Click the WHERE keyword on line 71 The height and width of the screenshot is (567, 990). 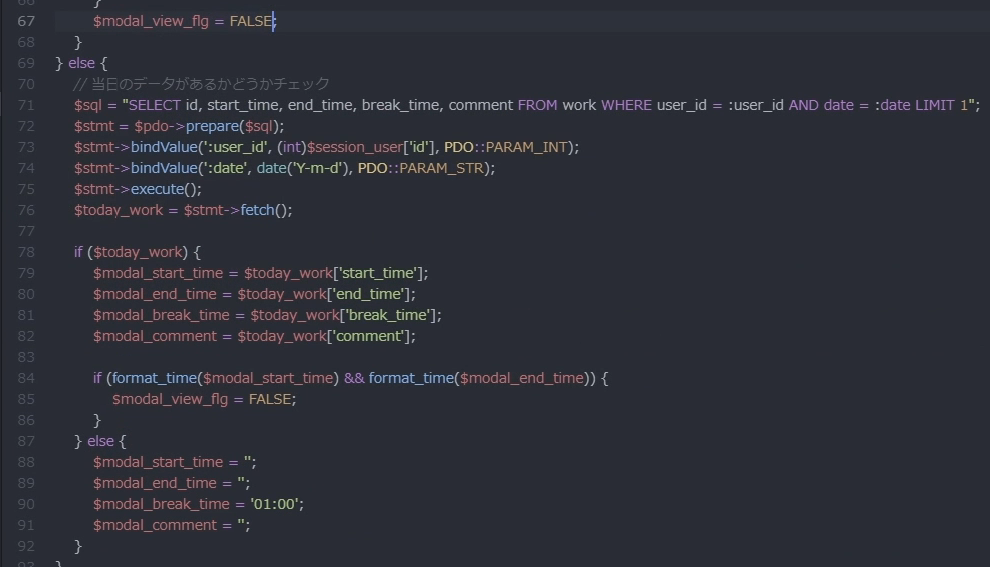[626, 105]
